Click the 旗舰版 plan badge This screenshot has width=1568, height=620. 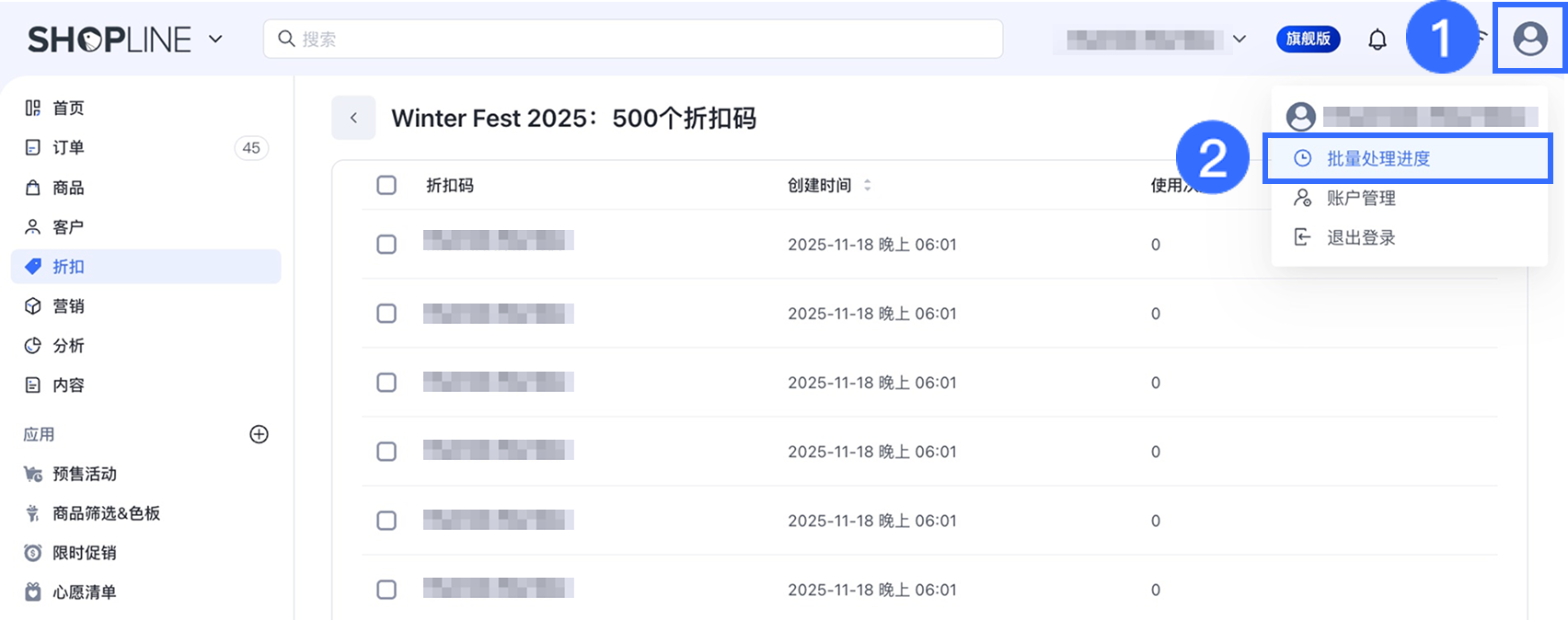tap(1308, 40)
